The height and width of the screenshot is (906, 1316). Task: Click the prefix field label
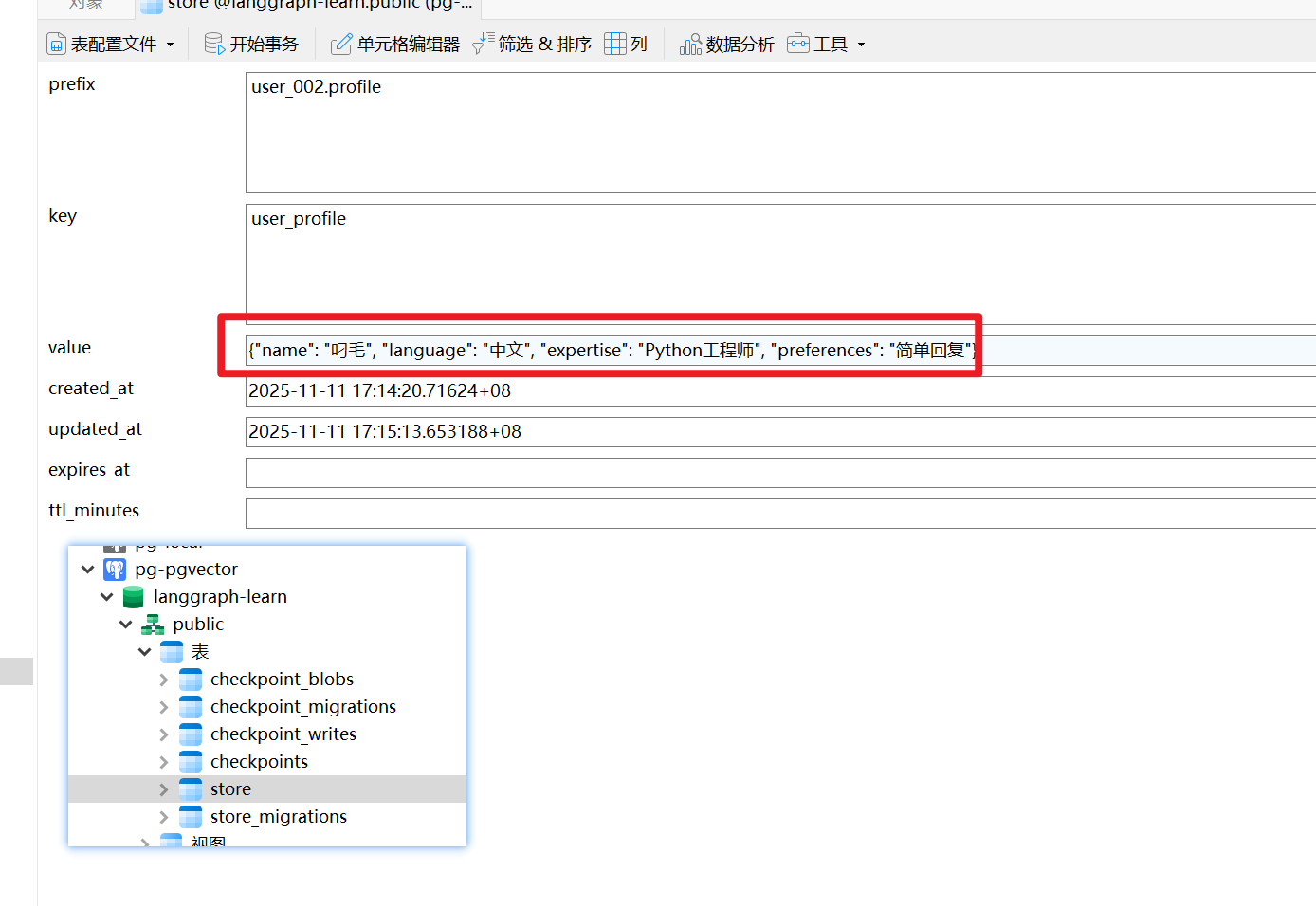click(x=72, y=84)
